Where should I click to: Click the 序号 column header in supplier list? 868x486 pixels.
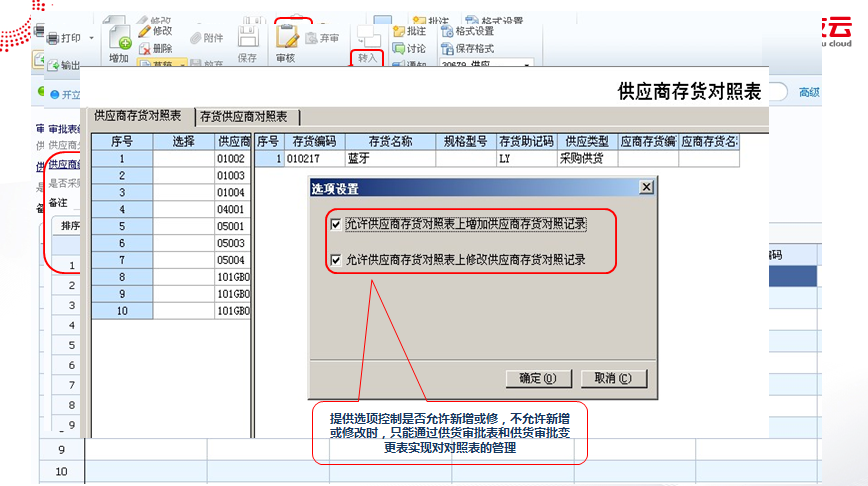click(122, 142)
